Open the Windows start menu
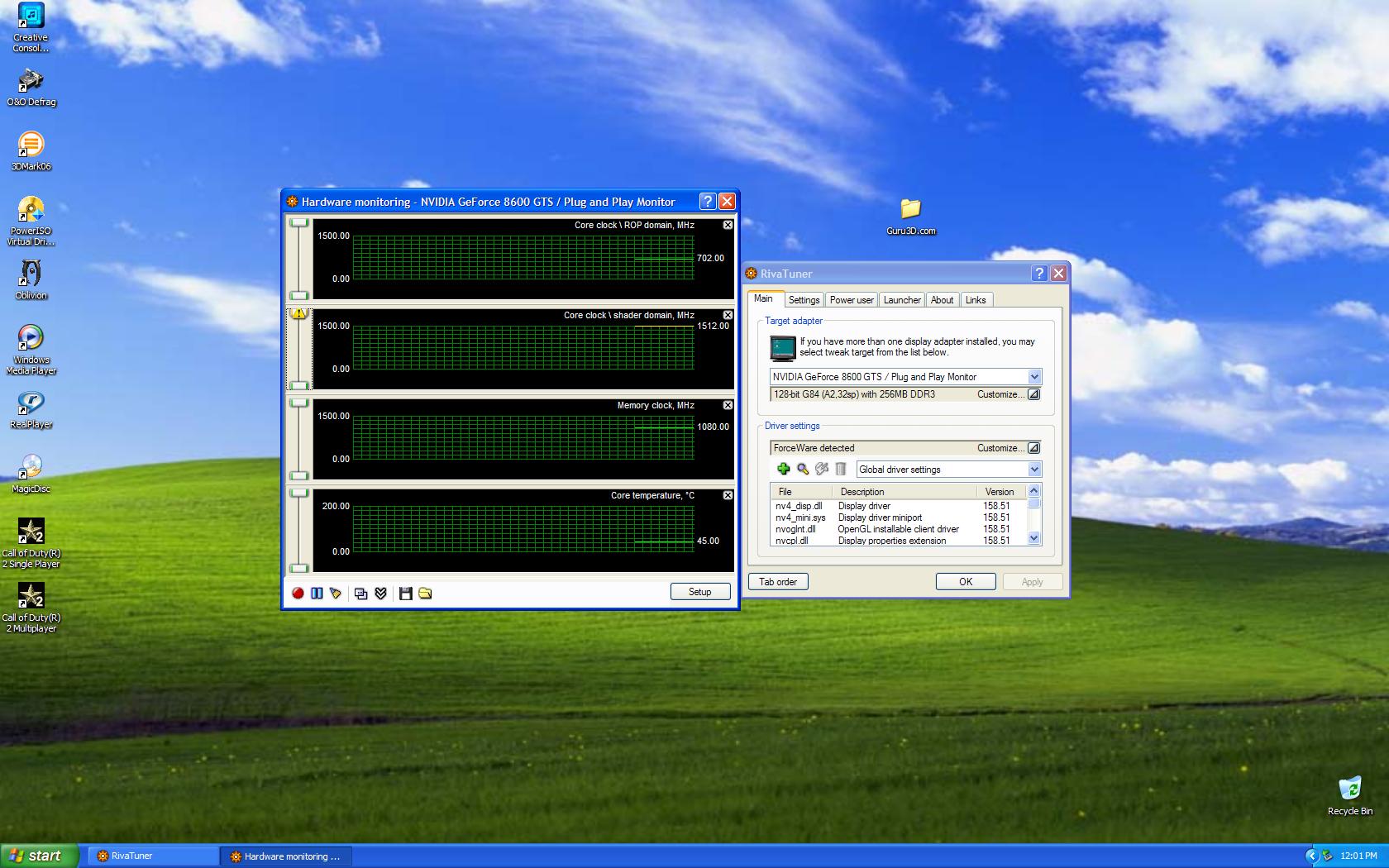The height and width of the screenshot is (868, 1389). point(40,856)
